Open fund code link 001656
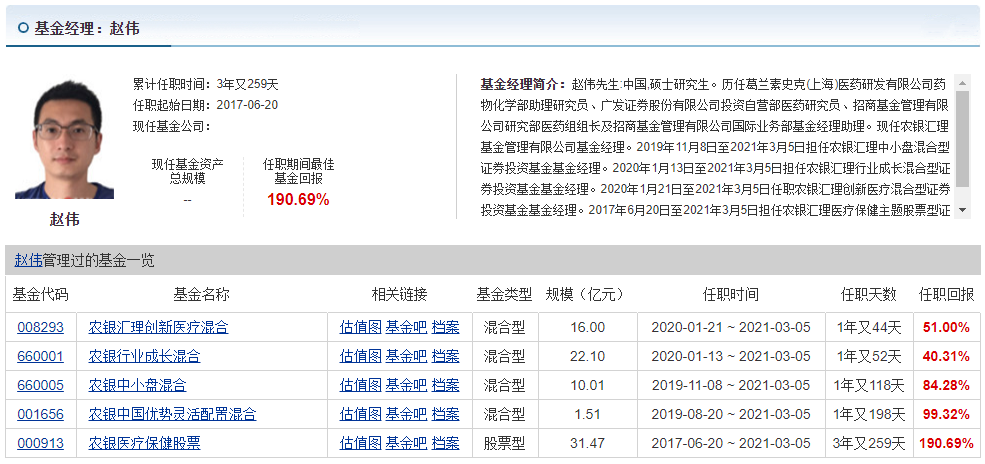This screenshot has width=985, height=464. (x=40, y=414)
